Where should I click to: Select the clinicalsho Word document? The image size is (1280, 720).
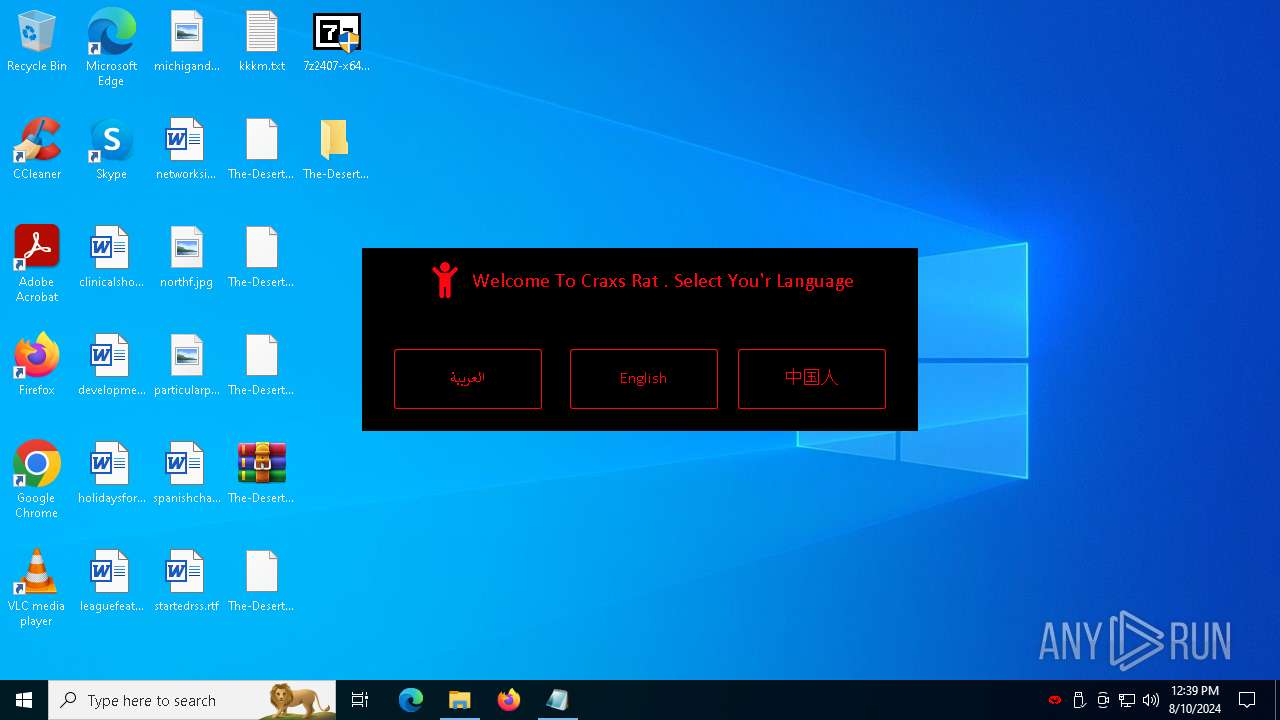point(111,258)
